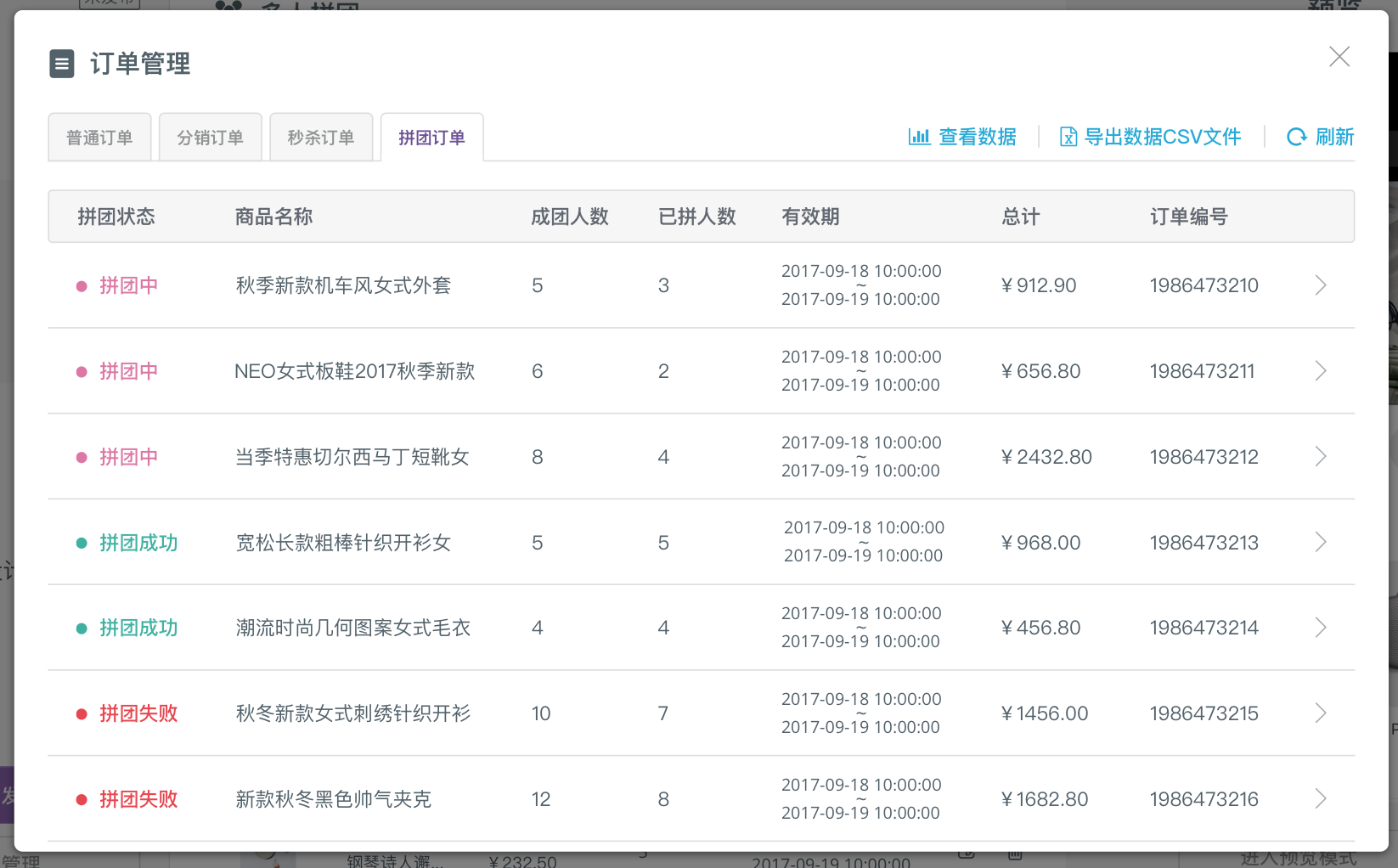
Task: Expand order 1986473210 with its chevron
Action: pyautogui.click(x=1321, y=285)
